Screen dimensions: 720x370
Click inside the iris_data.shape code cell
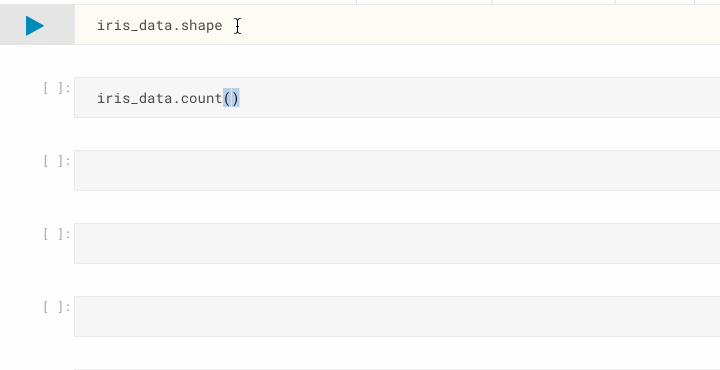(x=397, y=25)
